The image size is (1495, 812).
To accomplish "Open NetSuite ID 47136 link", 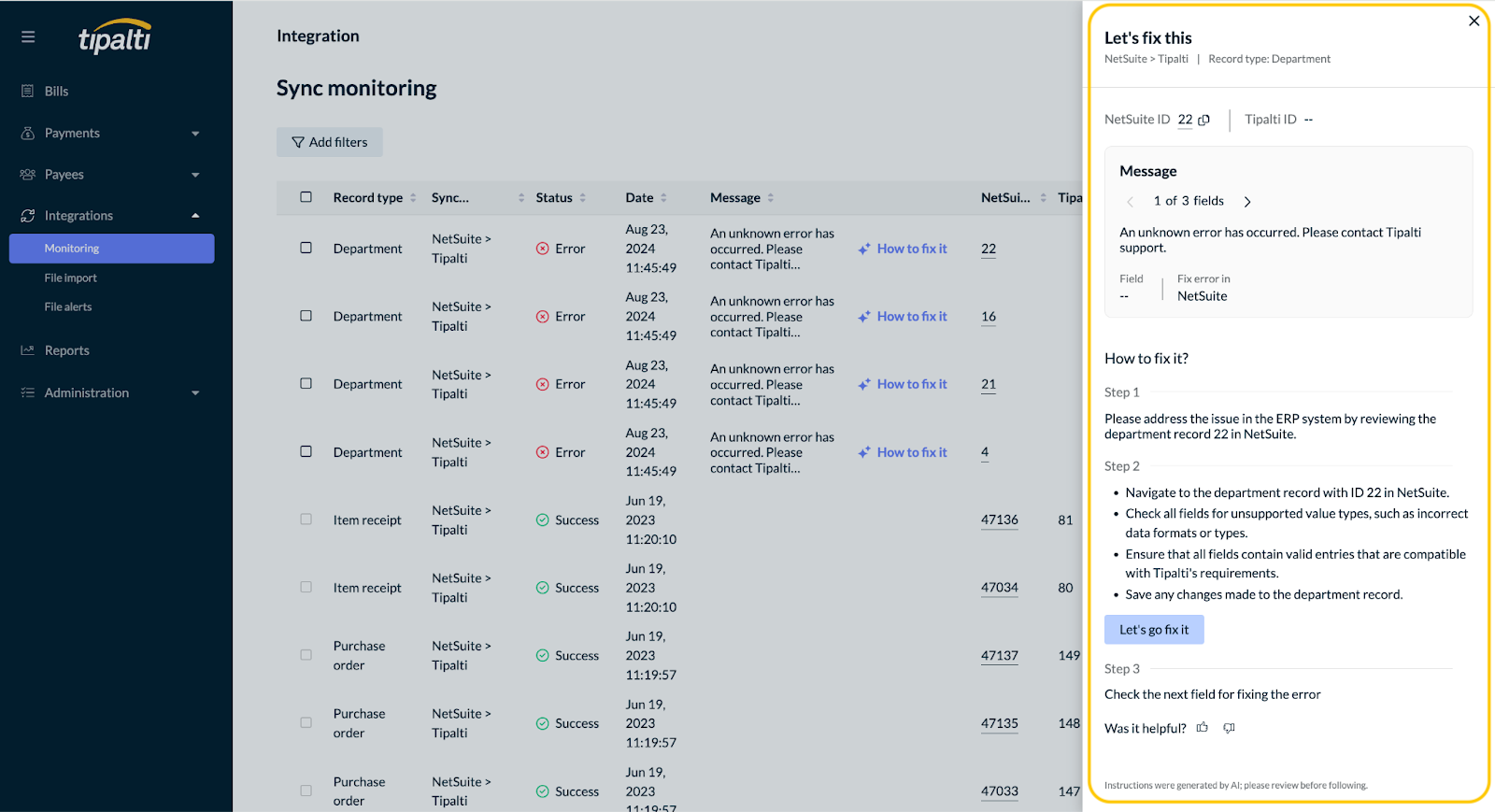I will coord(1000,520).
